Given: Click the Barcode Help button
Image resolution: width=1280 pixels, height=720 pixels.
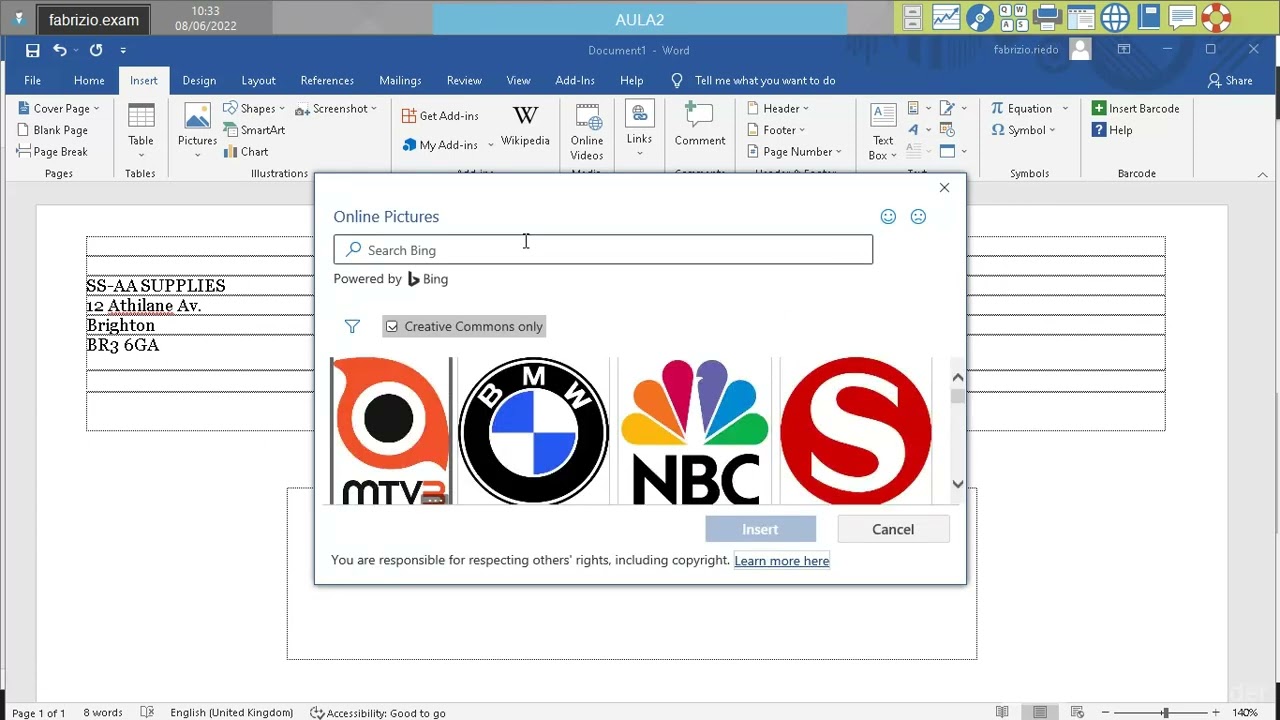Looking at the screenshot, I should pos(1112,130).
